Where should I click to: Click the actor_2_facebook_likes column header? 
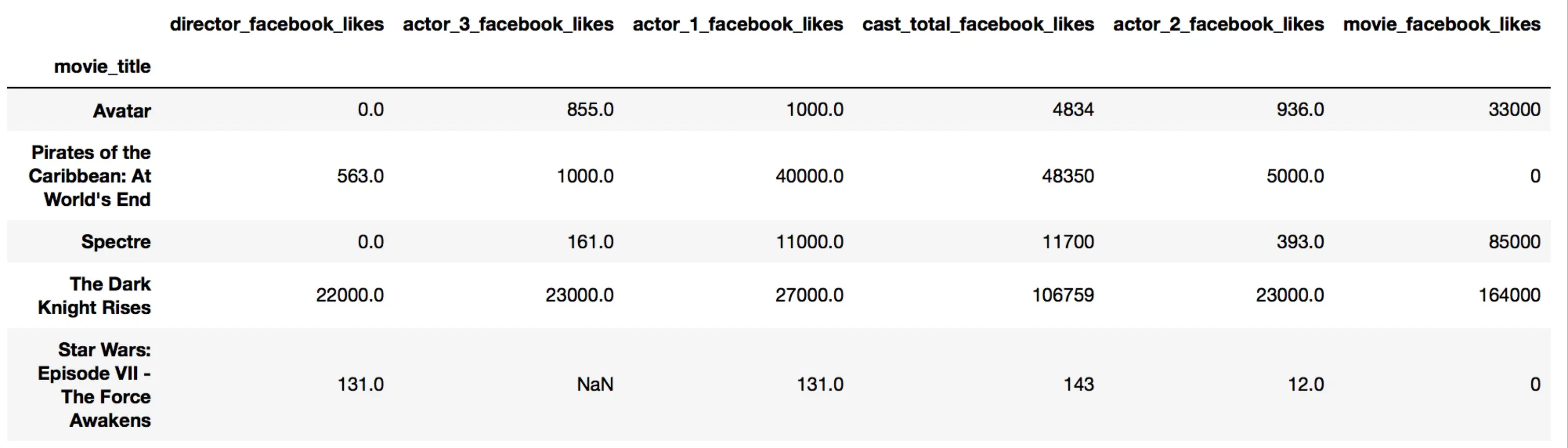(x=1218, y=24)
